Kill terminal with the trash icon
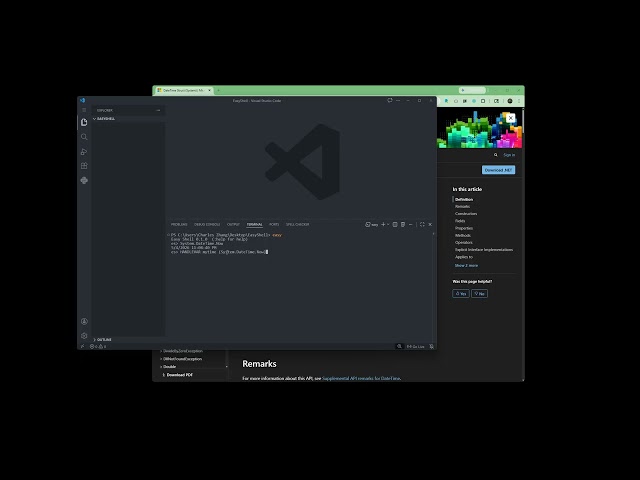The image size is (640, 480). pyautogui.click(x=403, y=224)
